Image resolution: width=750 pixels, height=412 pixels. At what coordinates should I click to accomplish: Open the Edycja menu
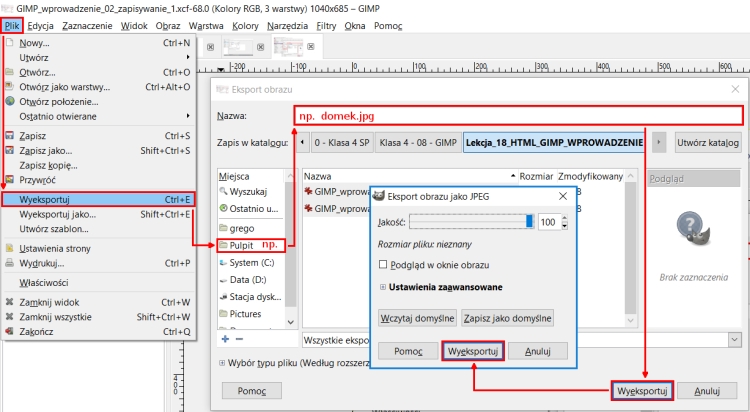click(x=40, y=26)
